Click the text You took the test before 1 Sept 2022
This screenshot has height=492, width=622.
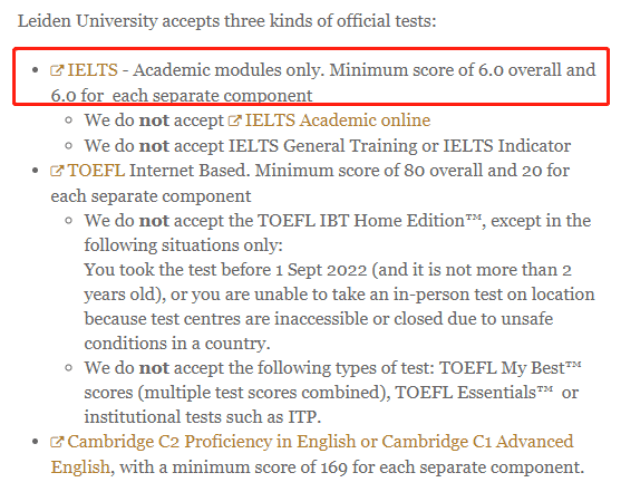click(225, 270)
